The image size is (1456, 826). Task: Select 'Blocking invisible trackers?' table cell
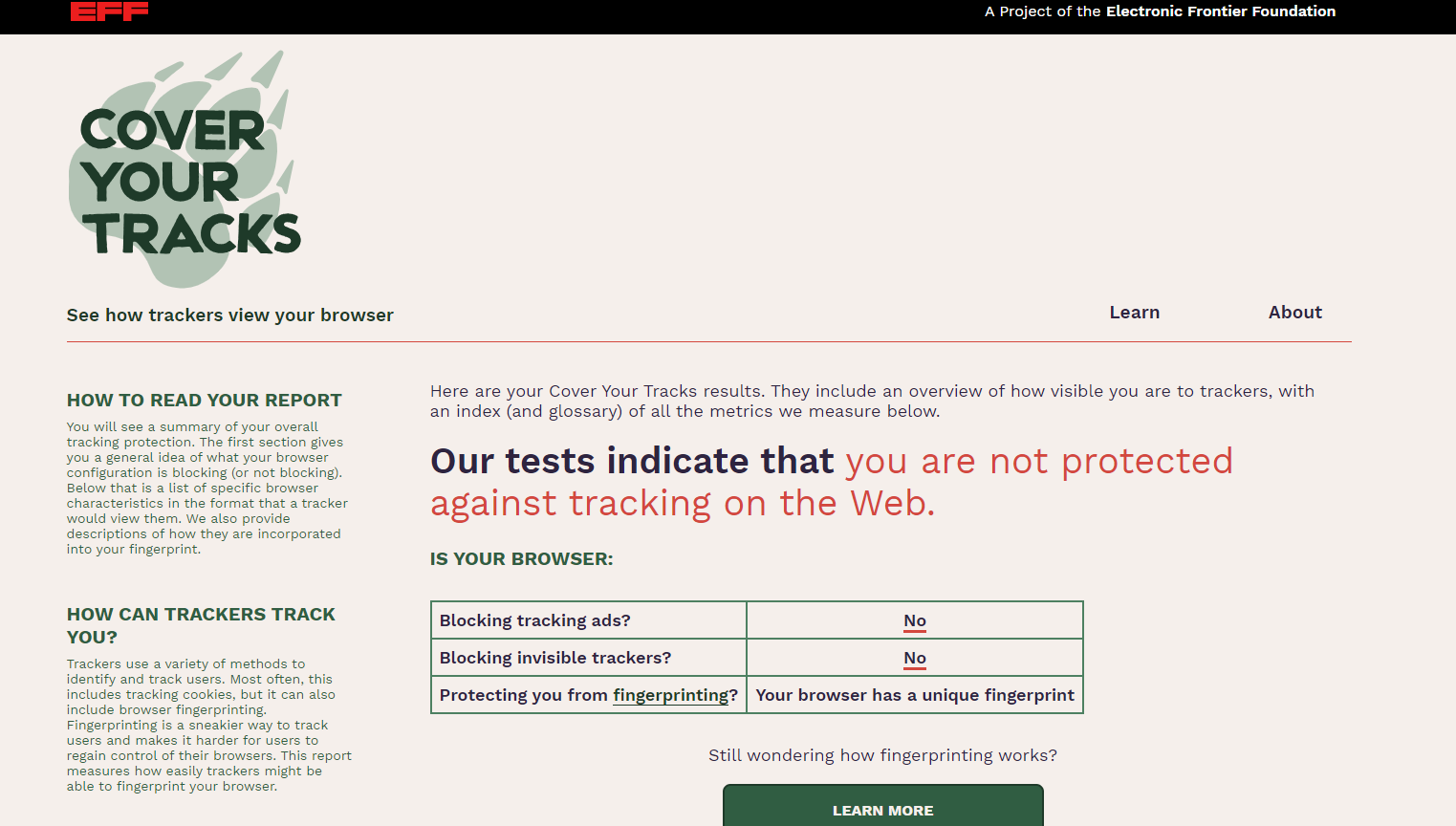click(x=589, y=658)
